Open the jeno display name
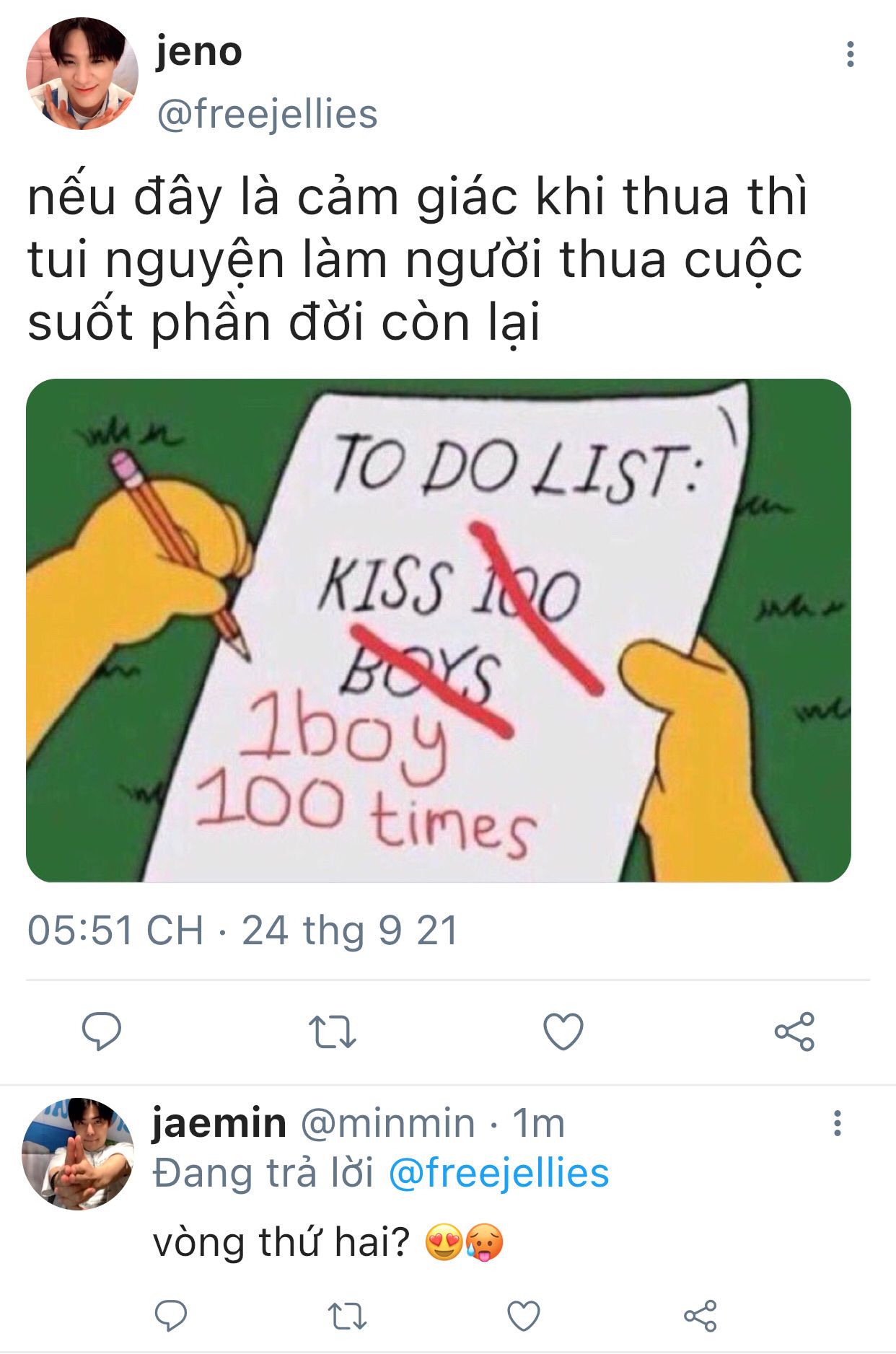The height and width of the screenshot is (1354, 896). (x=199, y=52)
